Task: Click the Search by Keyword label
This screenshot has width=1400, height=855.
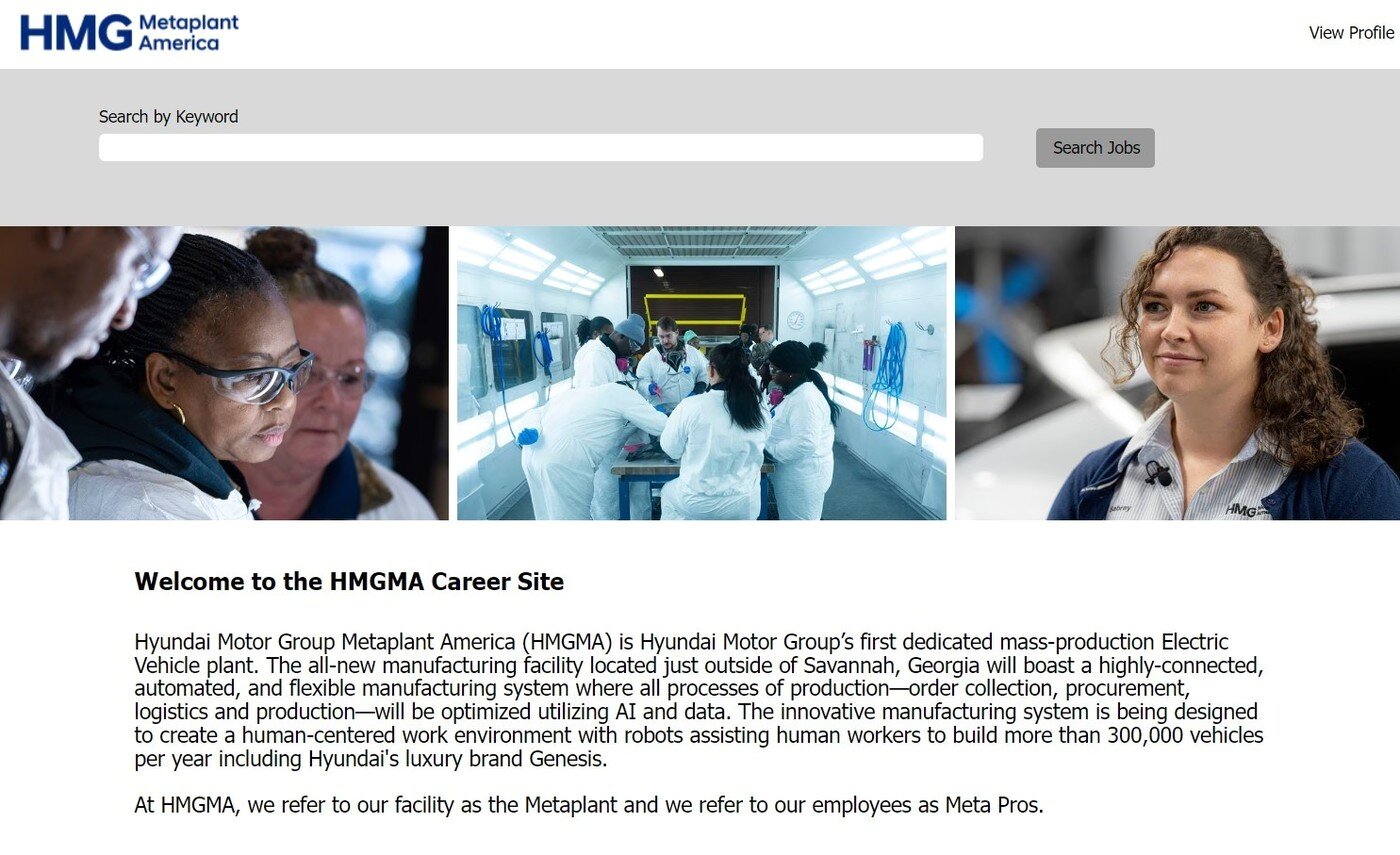Action: click(168, 117)
